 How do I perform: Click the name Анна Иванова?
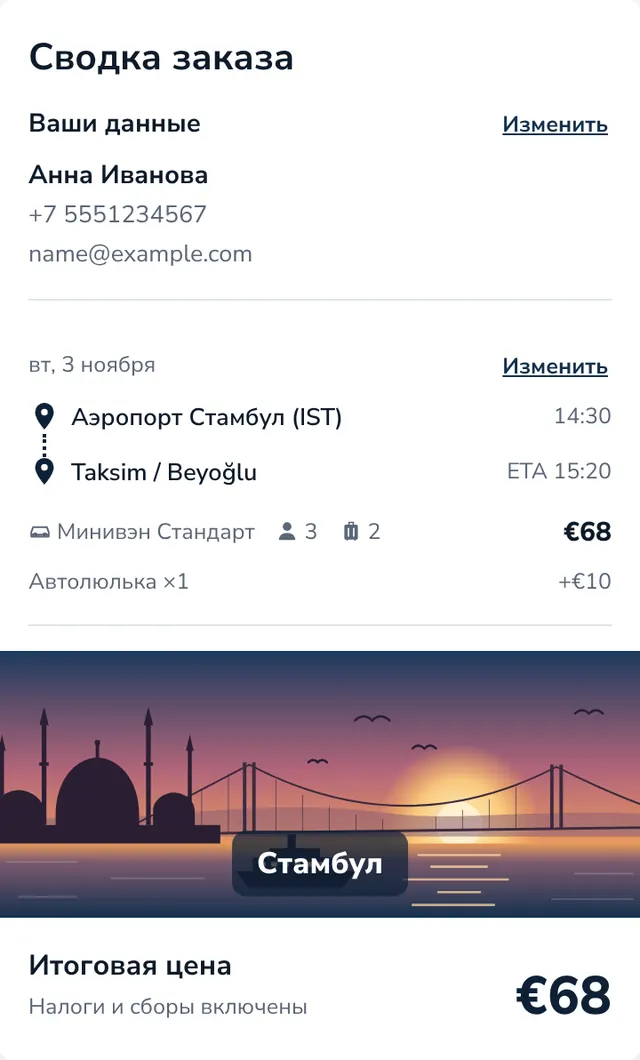click(x=118, y=175)
